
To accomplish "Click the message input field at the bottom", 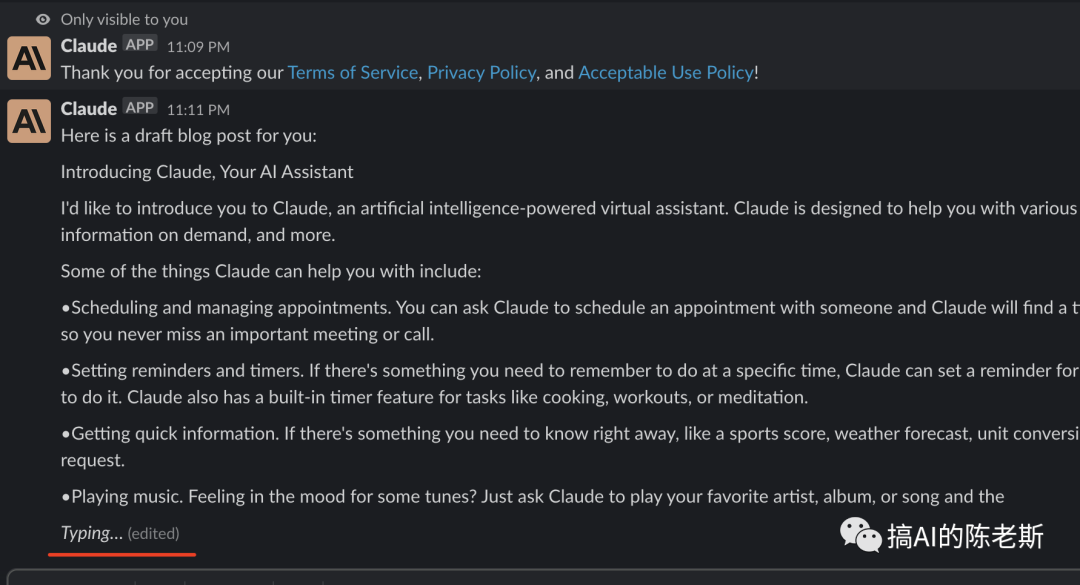I will 543,577.
